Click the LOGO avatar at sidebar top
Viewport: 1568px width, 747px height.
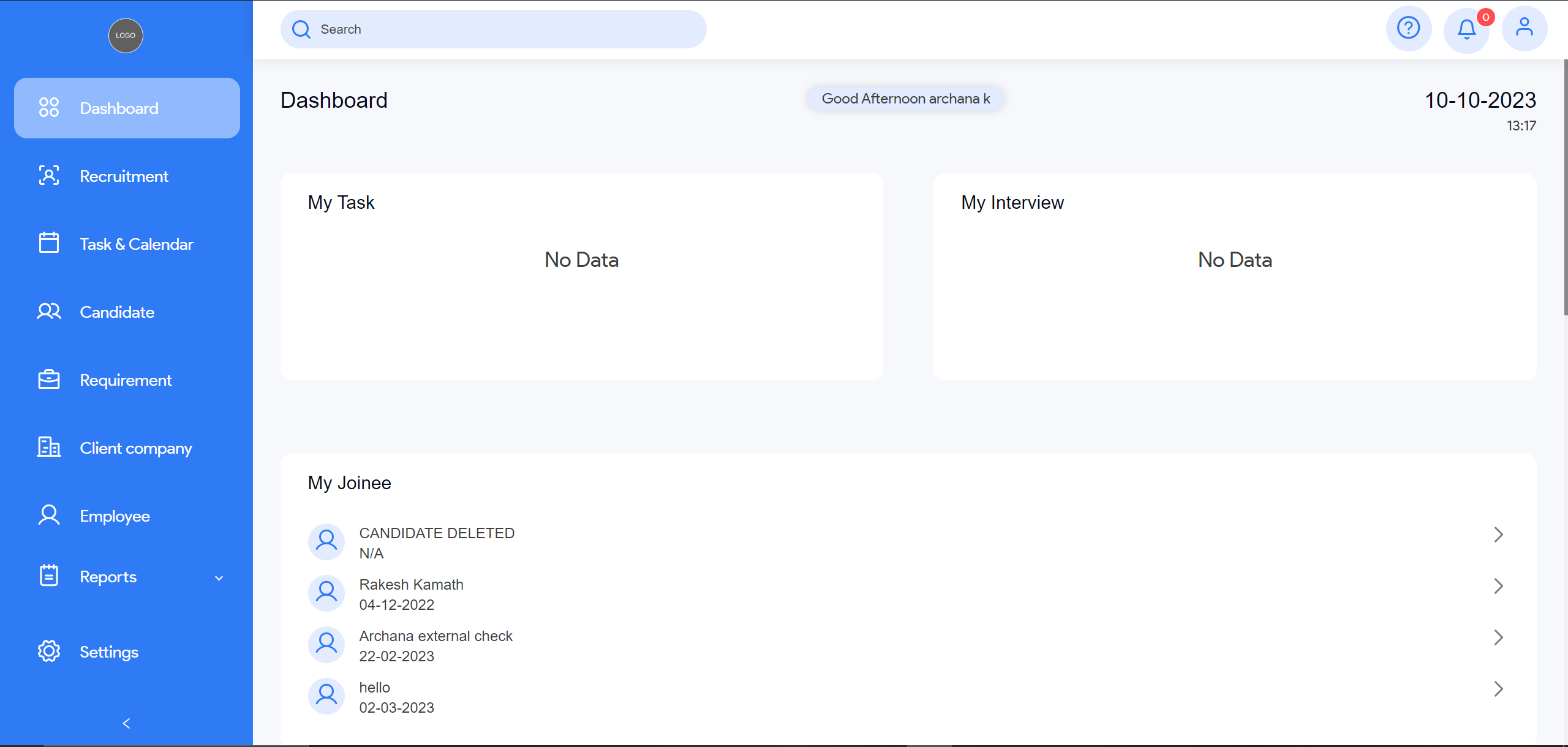pyautogui.click(x=125, y=36)
